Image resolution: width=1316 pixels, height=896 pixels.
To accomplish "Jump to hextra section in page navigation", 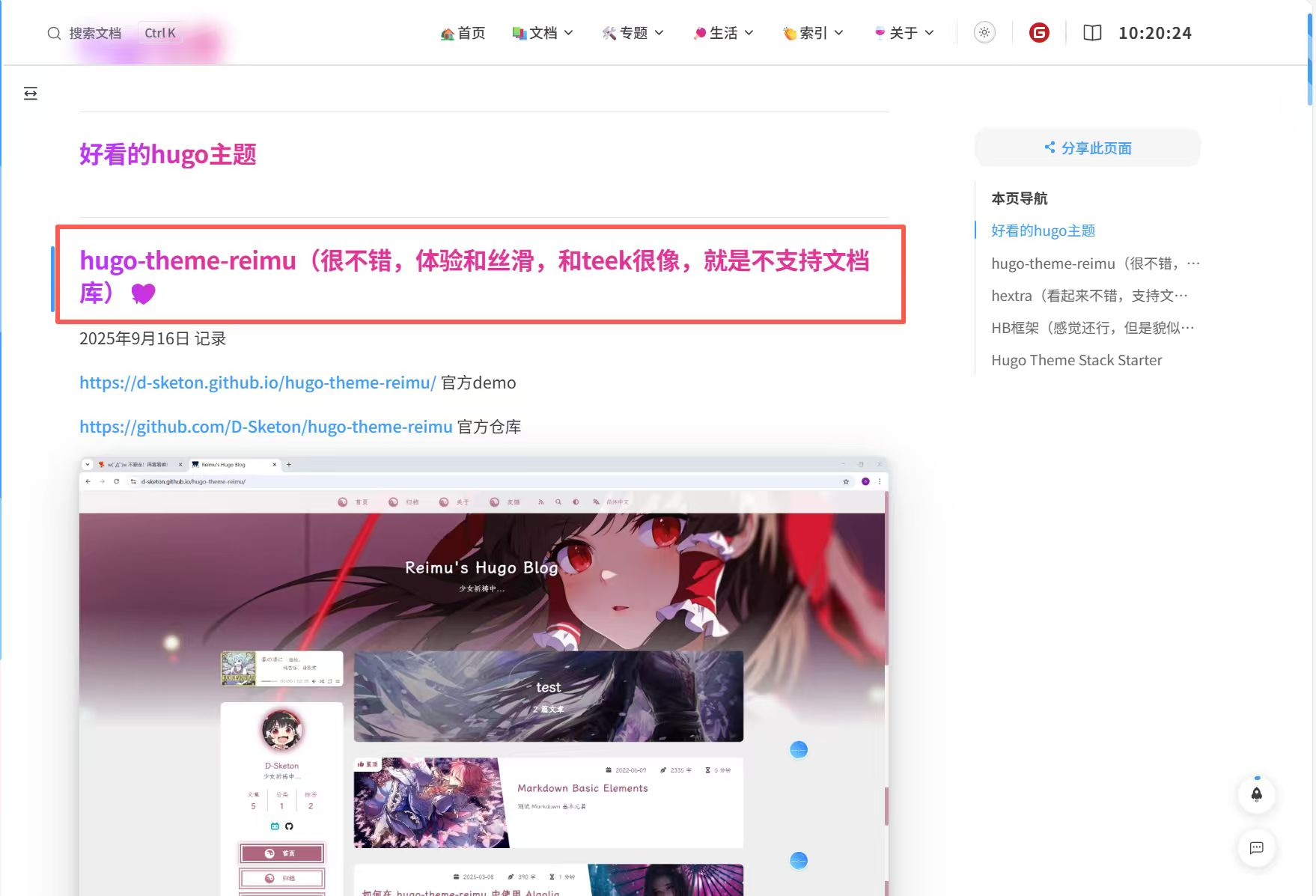I will pyautogui.click(x=1088, y=296).
